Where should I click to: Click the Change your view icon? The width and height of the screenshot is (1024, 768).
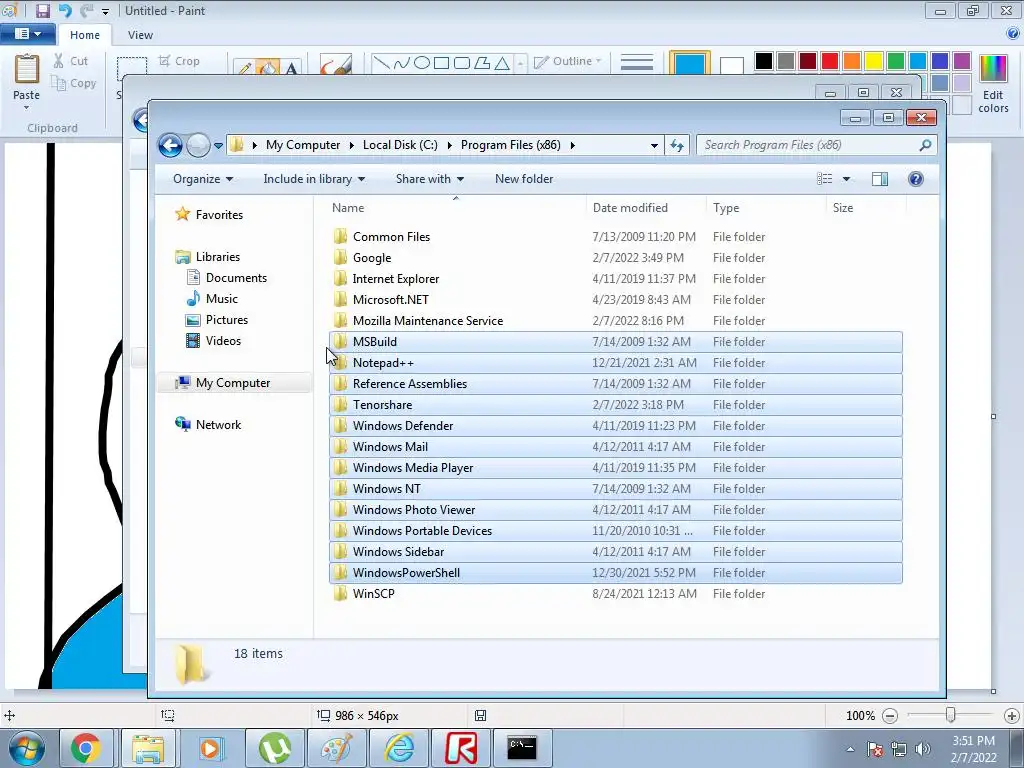[825, 179]
